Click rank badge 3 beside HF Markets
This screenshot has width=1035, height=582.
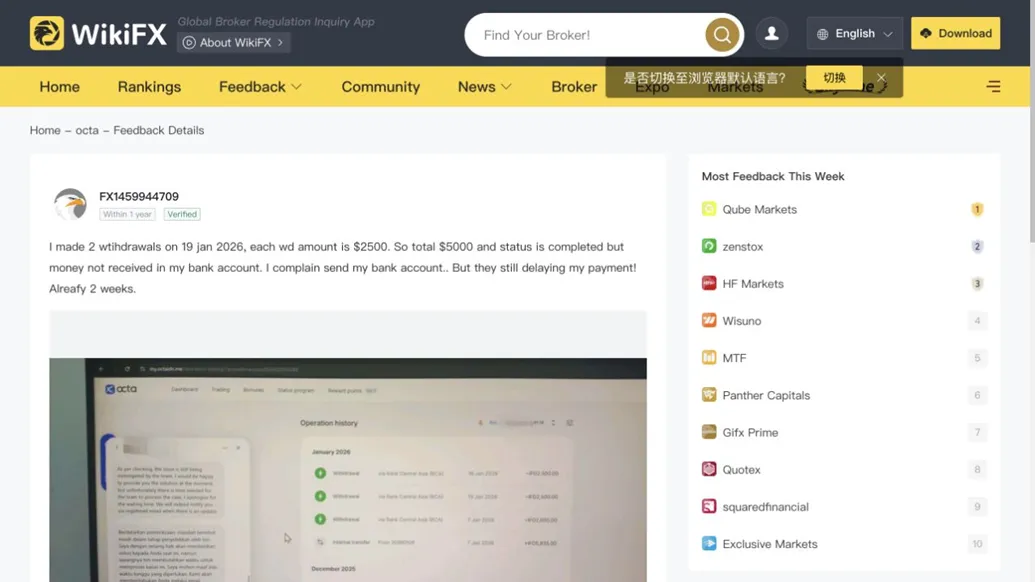click(977, 284)
